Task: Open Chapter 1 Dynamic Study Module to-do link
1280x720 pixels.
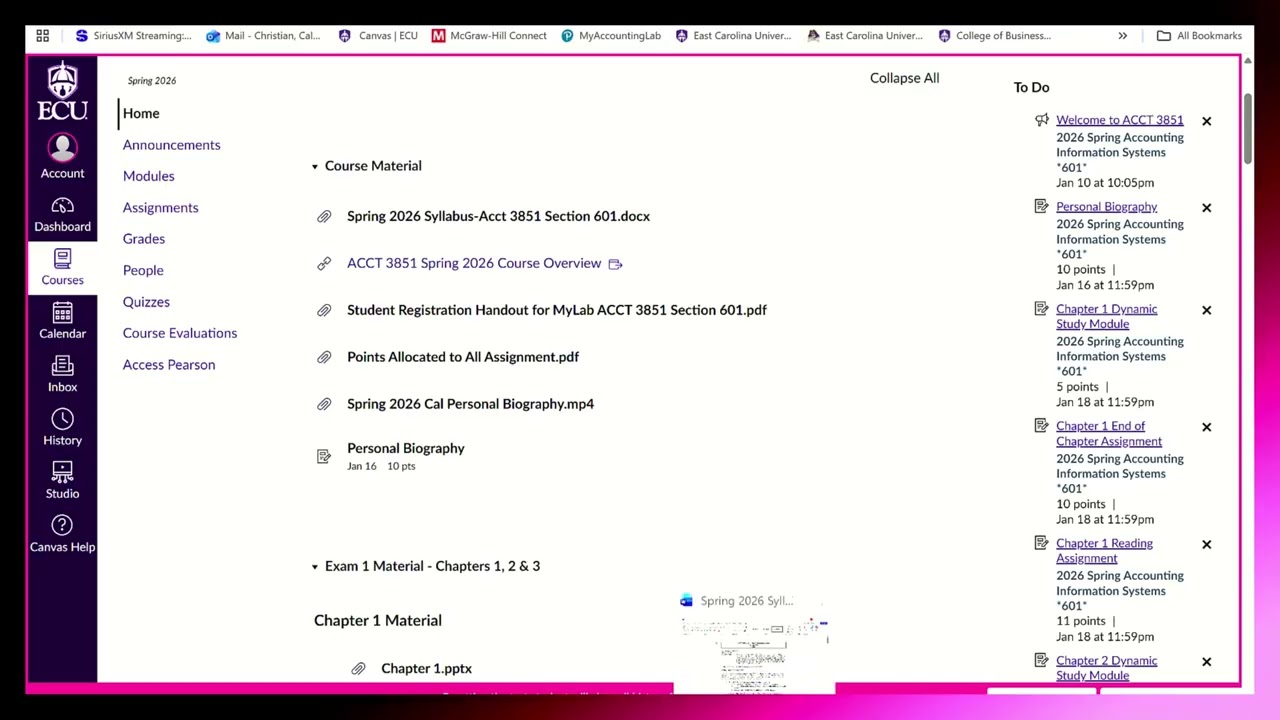Action: point(1106,316)
